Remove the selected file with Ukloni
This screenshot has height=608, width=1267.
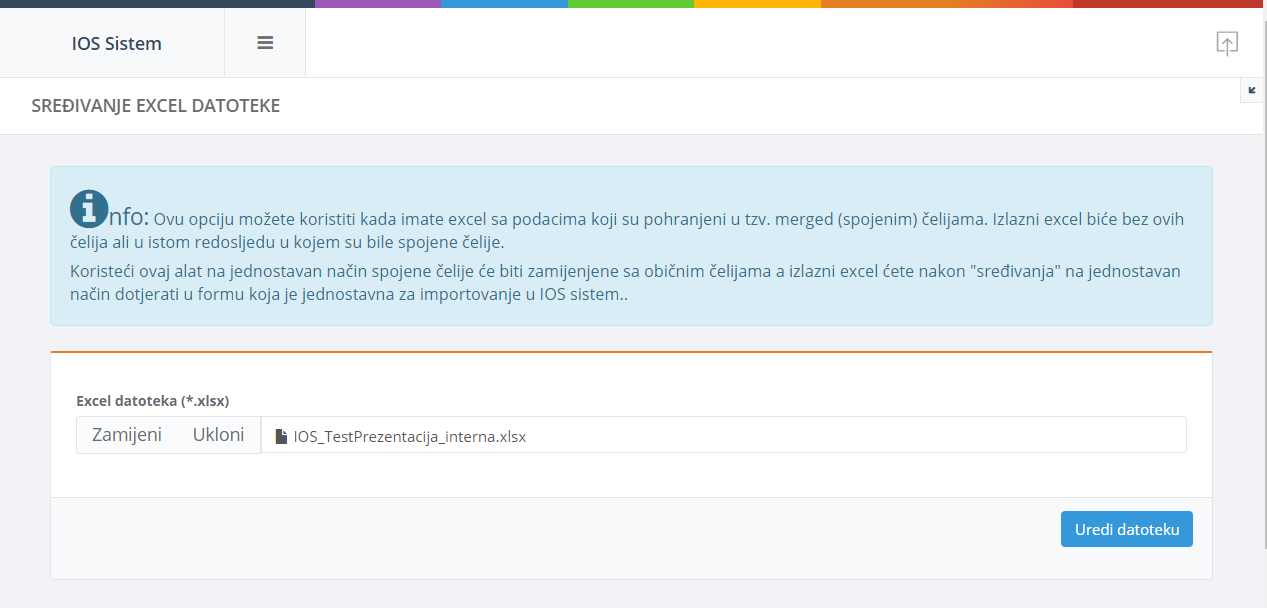pos(218,435)
